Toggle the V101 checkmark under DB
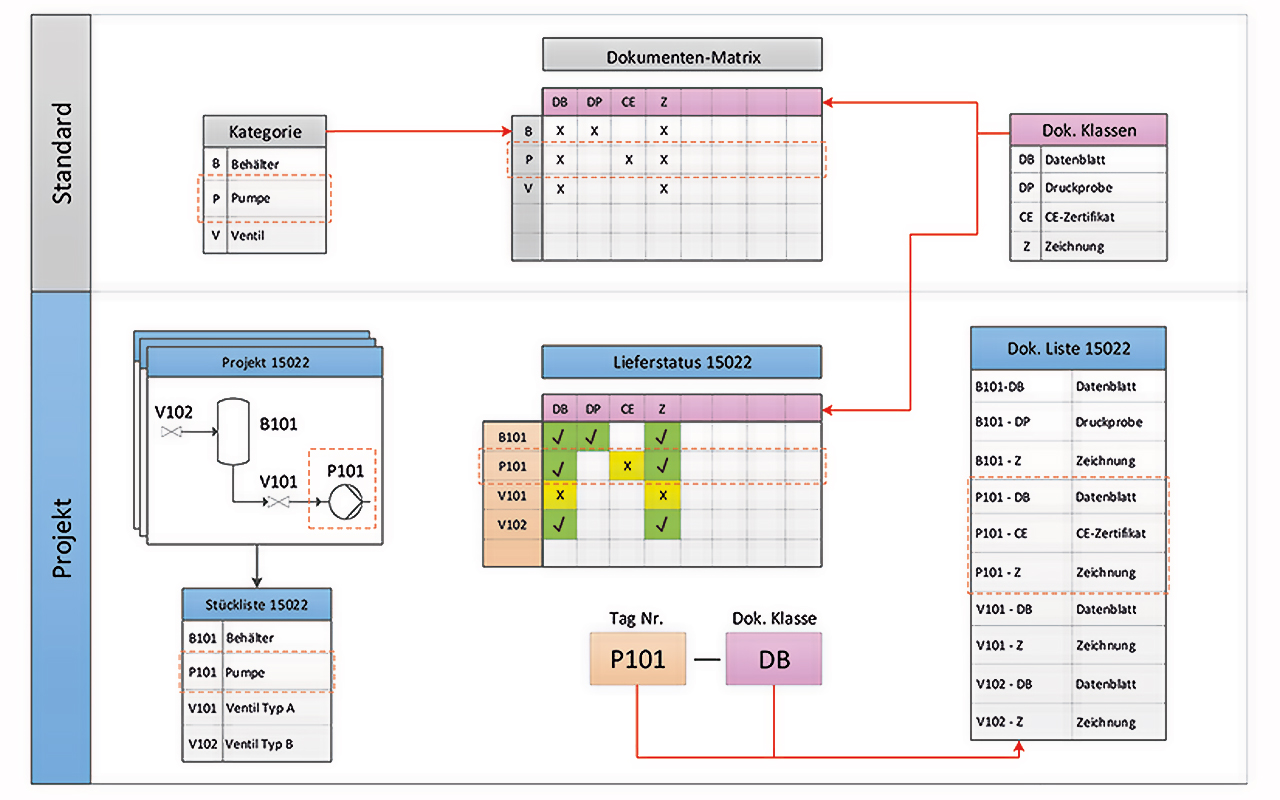Viewport: 1280px width, 800px height. (560, 495)
